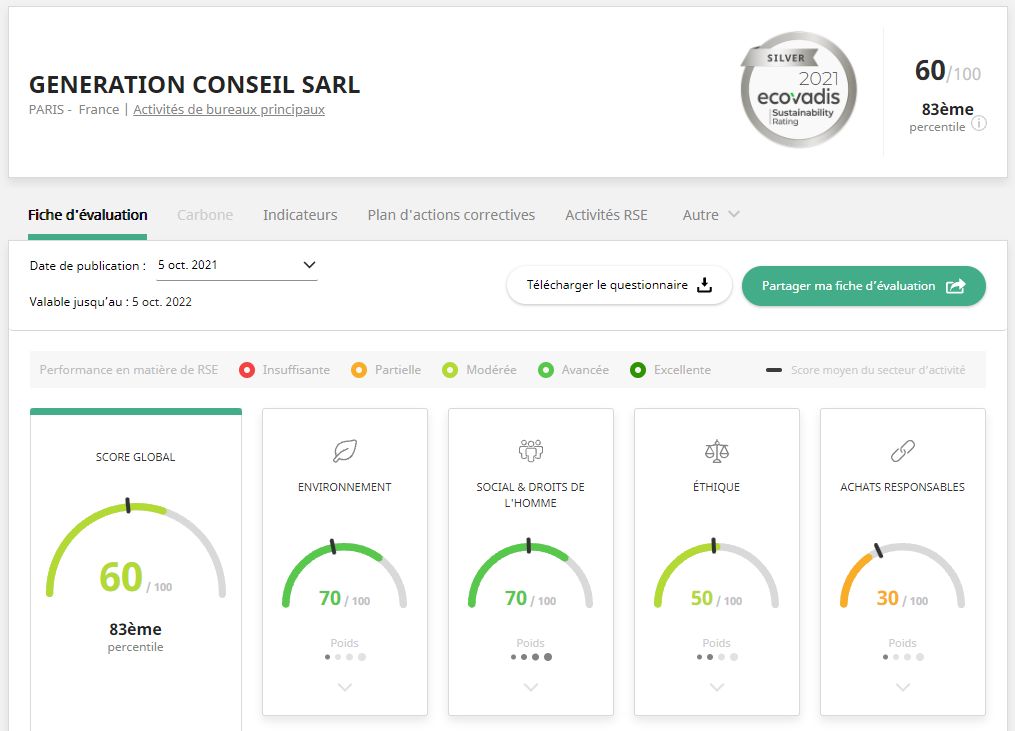Open the percentile info icon
The height and width of the screenshot is (731, 1015).
(979, 123)
